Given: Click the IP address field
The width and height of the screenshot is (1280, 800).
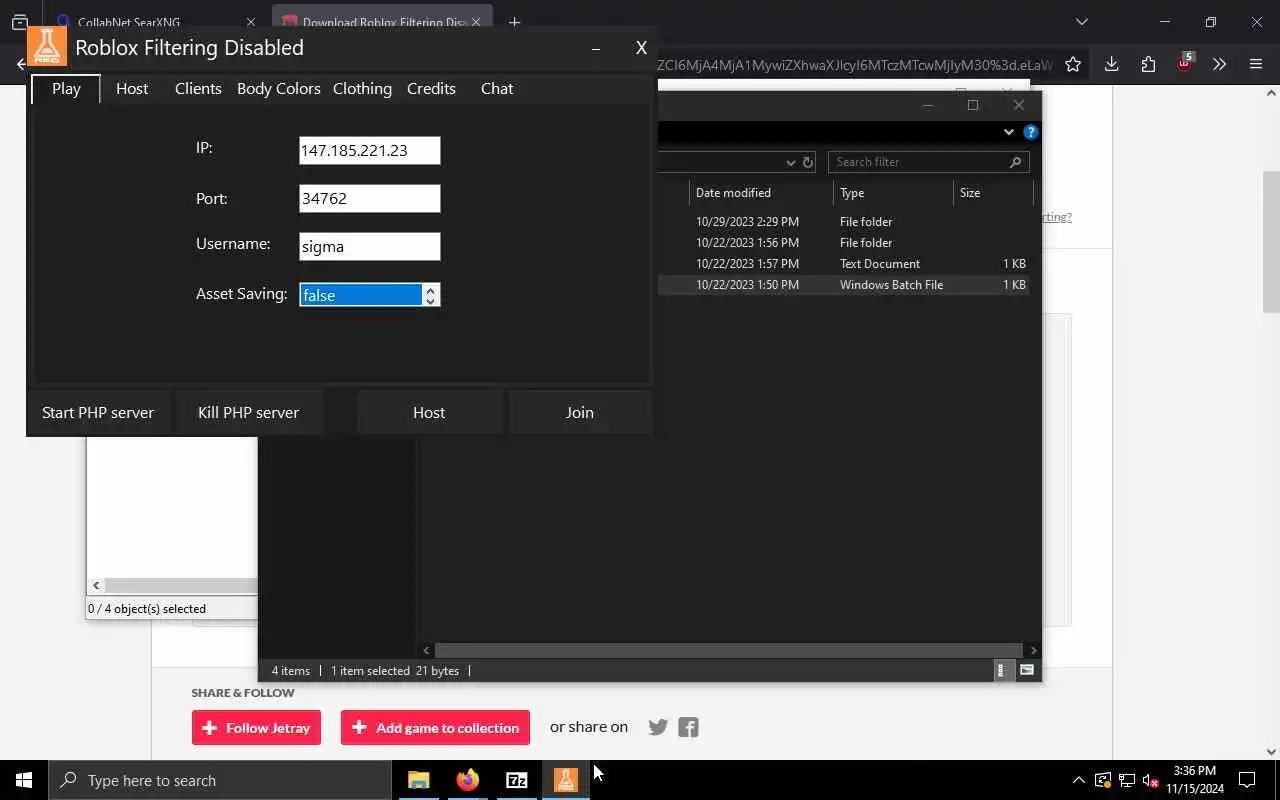Looking at the screenshot, I should click(x=370, y=150).
